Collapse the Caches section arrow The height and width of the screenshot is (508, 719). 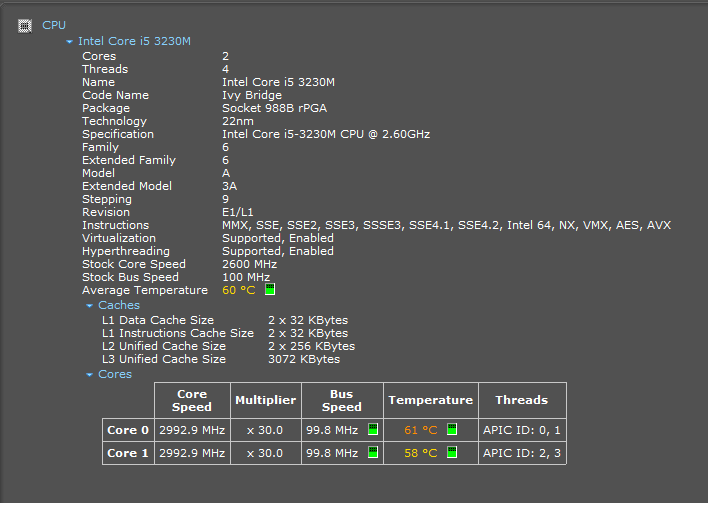pyautogui.click(x=89, y=306)
